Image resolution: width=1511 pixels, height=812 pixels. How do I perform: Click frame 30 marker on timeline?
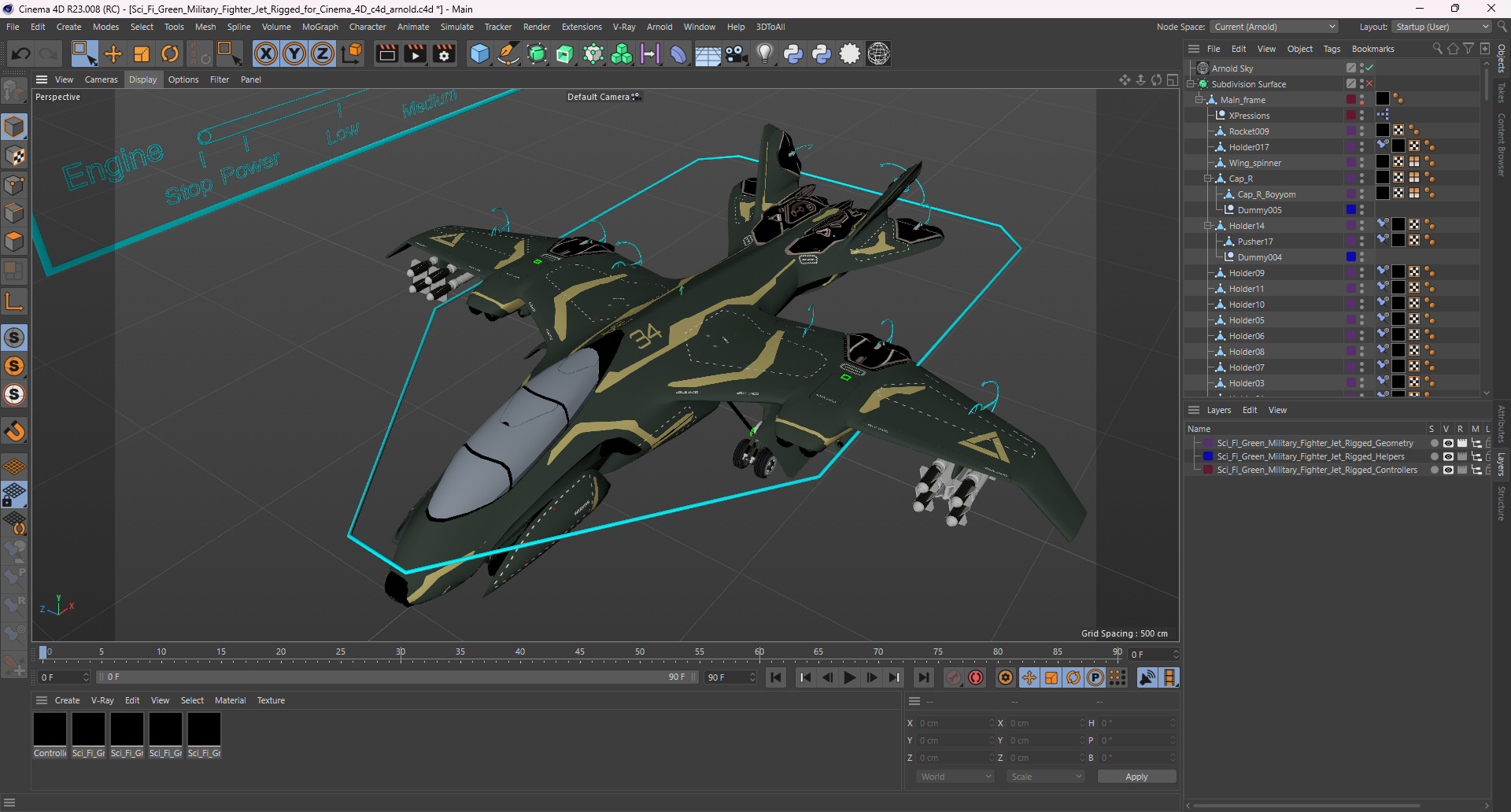(401, 652)
